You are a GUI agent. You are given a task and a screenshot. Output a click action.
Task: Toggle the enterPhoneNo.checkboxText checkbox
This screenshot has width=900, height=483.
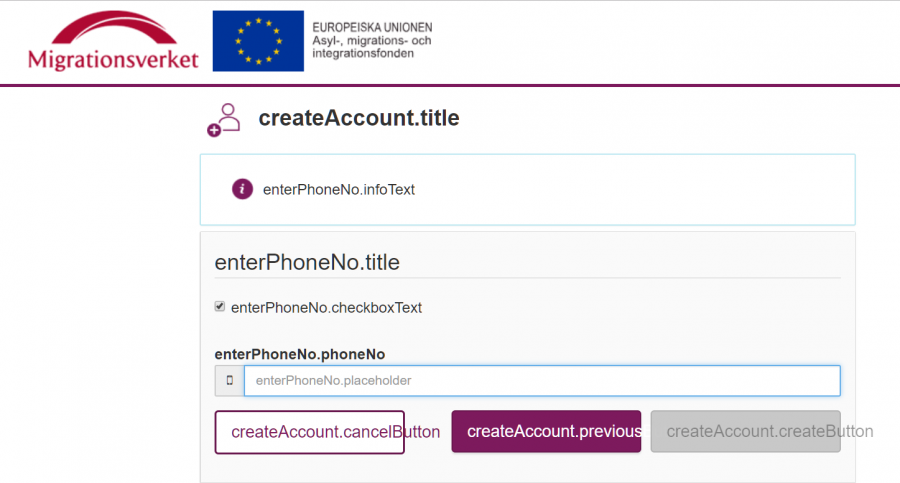pyautogui.click(x=220, y=307)
